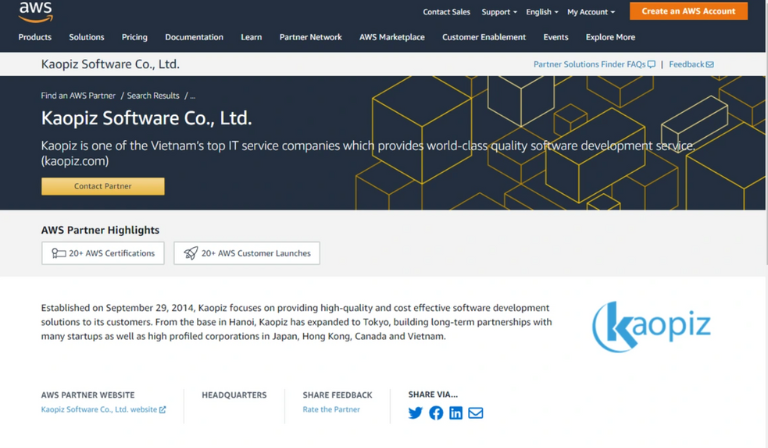Expand the Support dropdown

(x=499, y=12)
